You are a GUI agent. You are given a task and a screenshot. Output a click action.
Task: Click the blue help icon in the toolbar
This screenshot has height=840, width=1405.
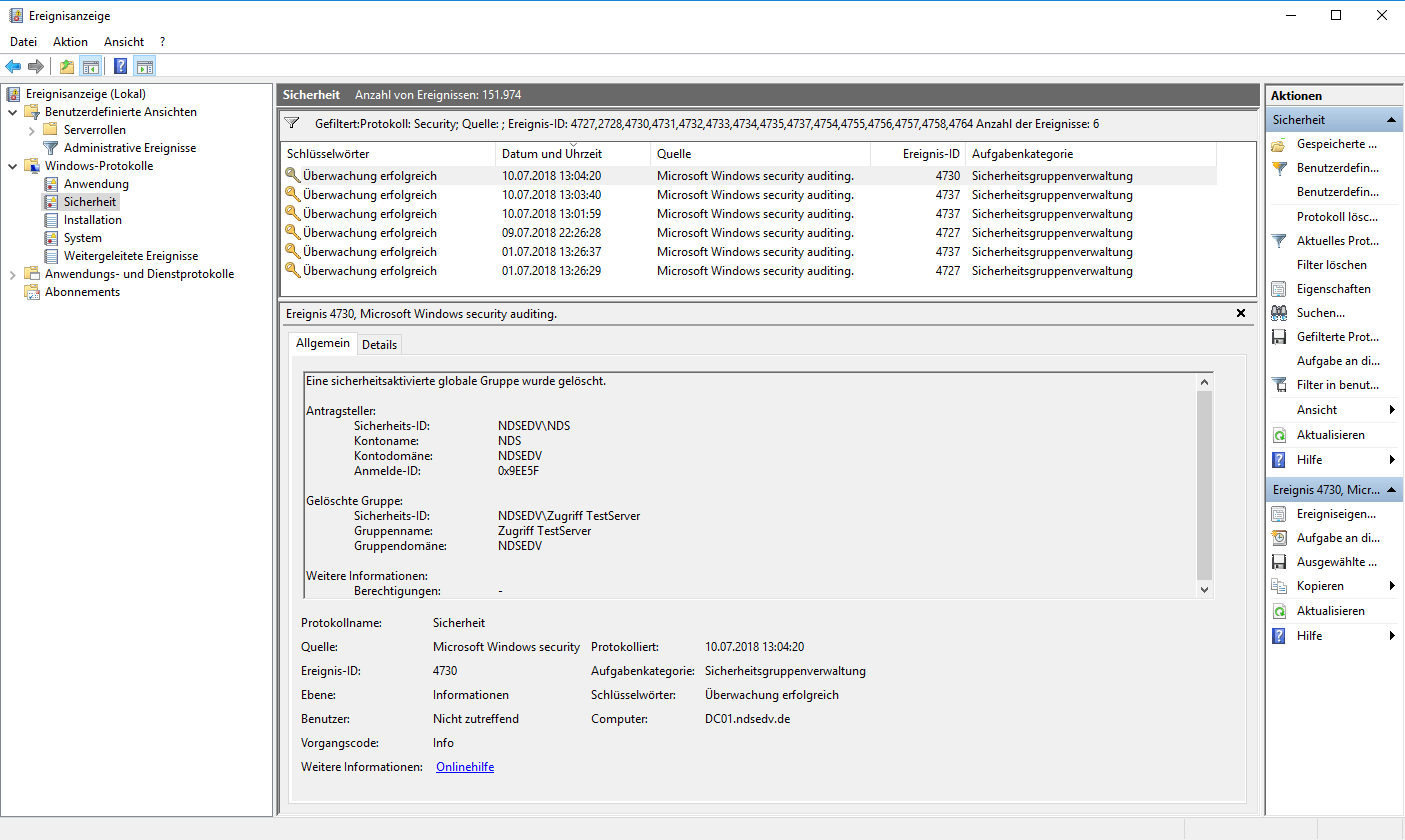point(120,67)
